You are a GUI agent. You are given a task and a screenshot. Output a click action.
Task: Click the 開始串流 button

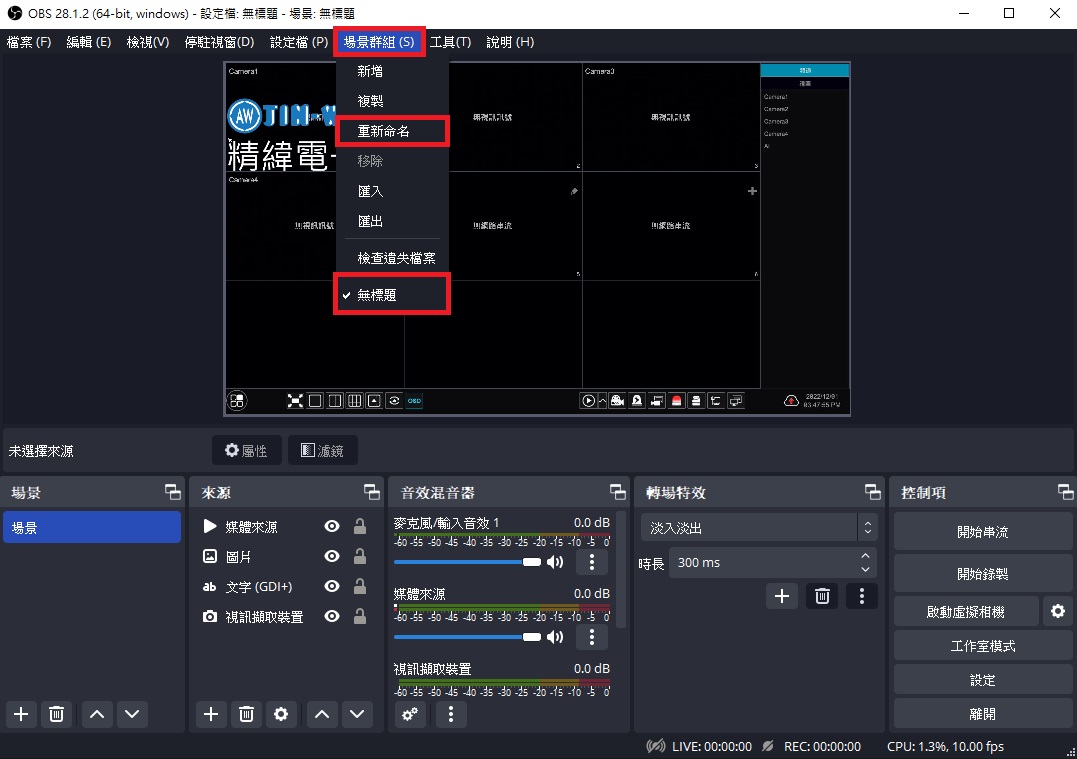point(983,532)
